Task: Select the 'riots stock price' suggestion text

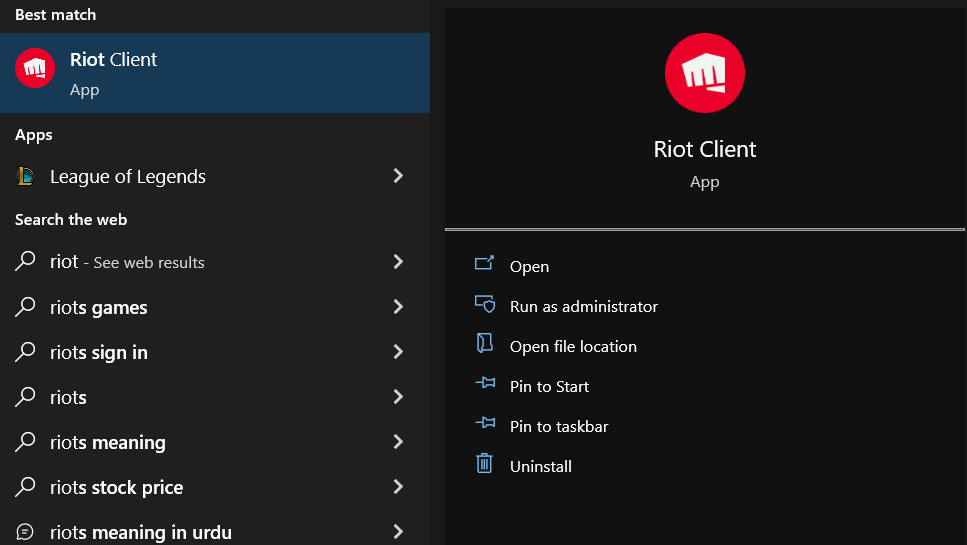Action: click(117, 488)
